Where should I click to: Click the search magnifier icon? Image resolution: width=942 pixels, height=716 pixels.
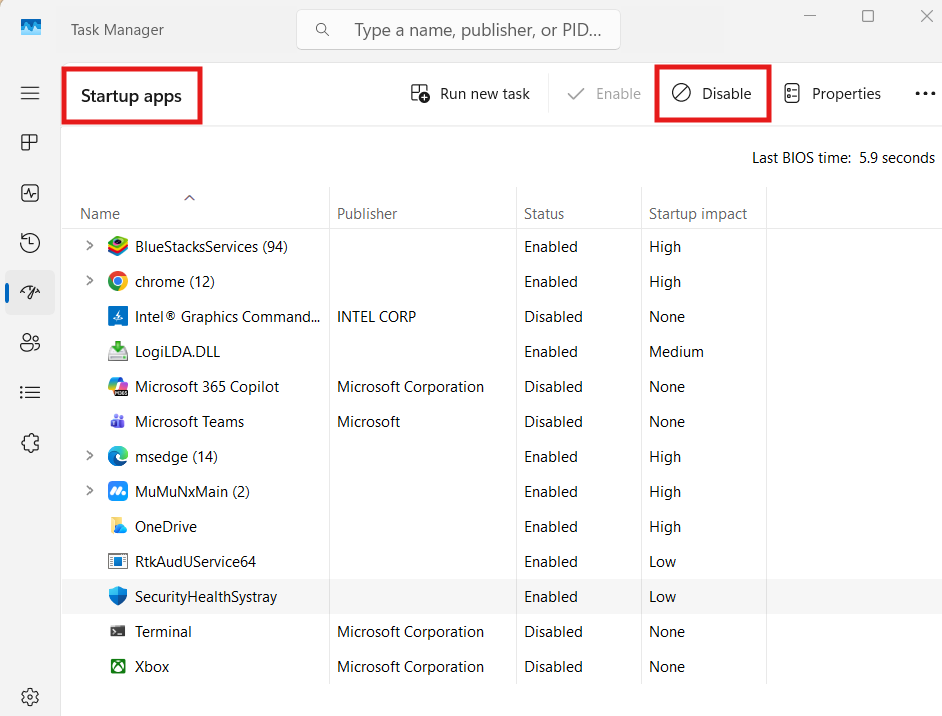point(323,29)
